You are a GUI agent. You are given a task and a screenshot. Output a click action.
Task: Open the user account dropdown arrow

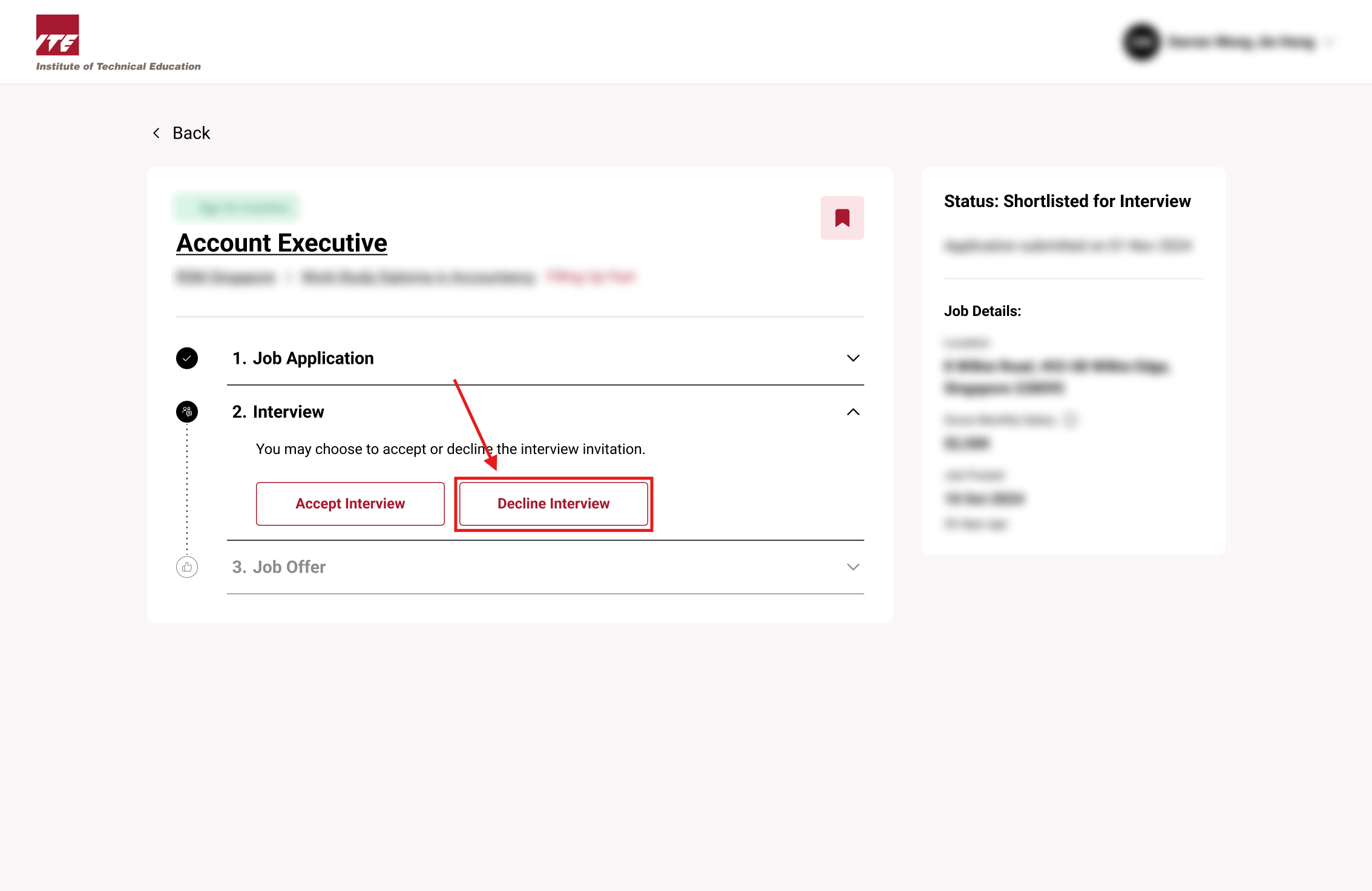(1329, 42)
